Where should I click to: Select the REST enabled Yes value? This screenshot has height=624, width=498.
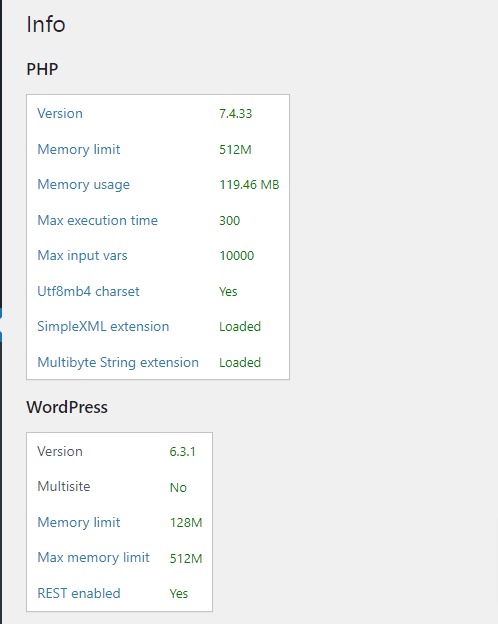point(178,594)
